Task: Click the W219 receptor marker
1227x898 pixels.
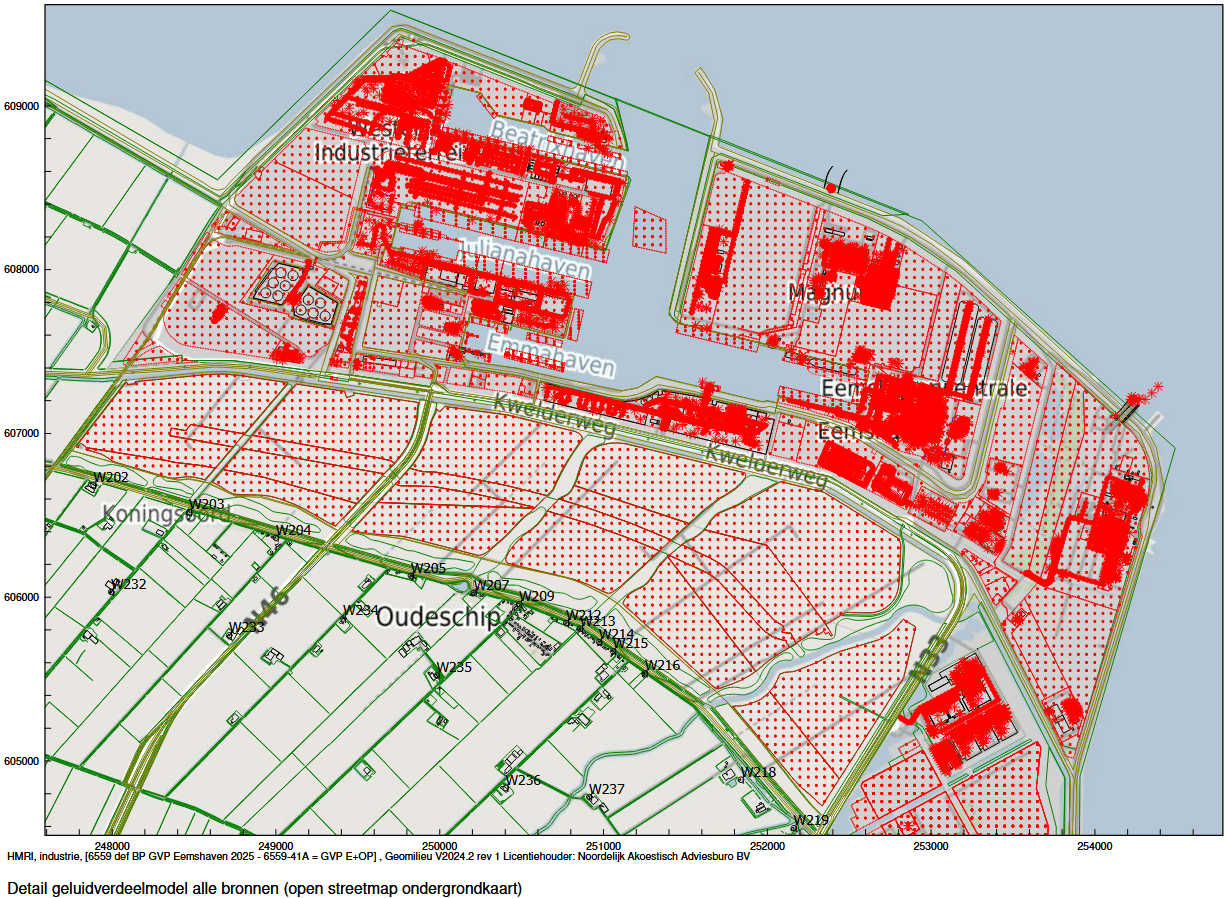Action: tap(795, 826)
